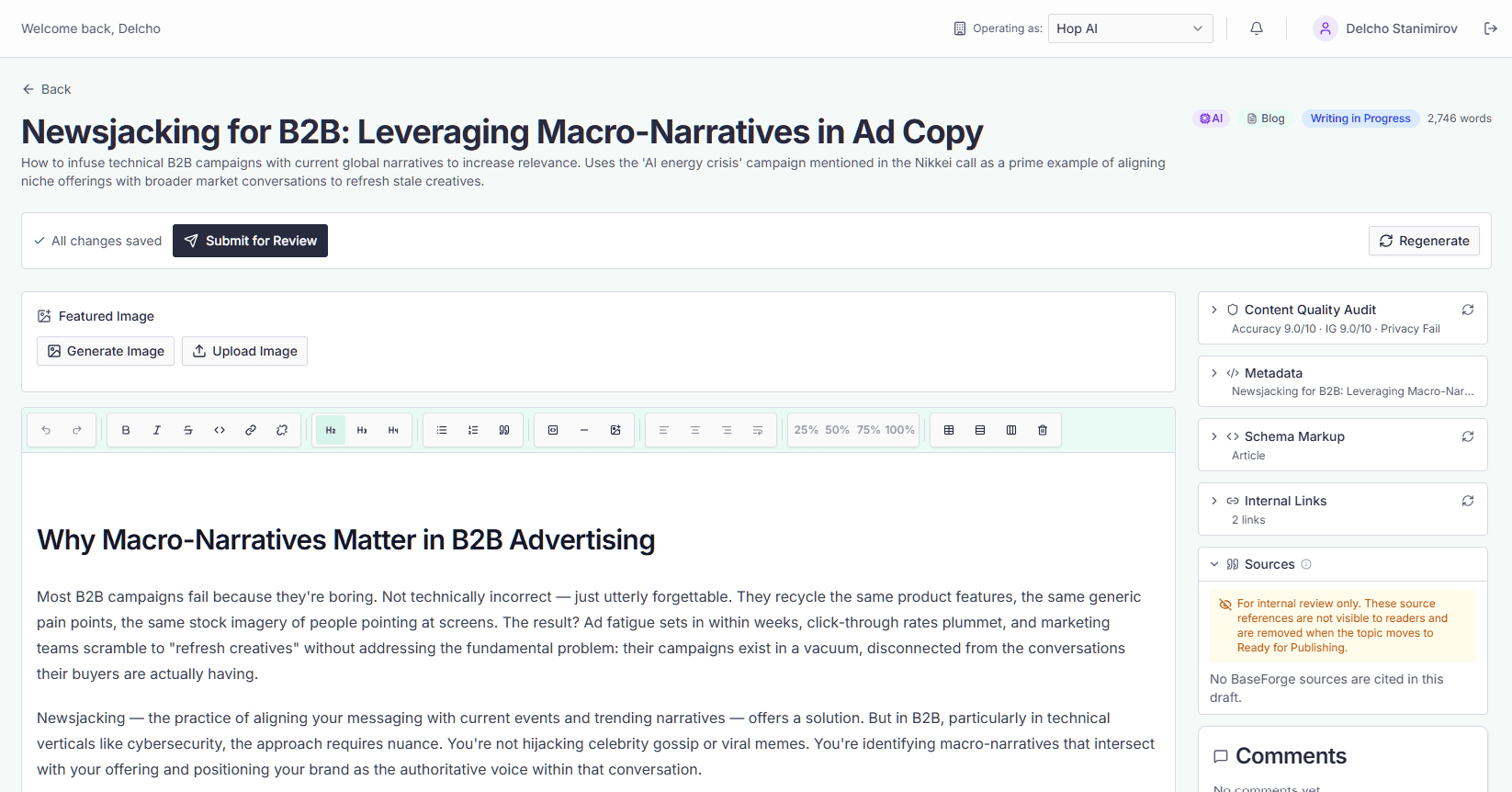The image size is (1512, 792).
Task: Apply inline code formatting
Action: 220,430
